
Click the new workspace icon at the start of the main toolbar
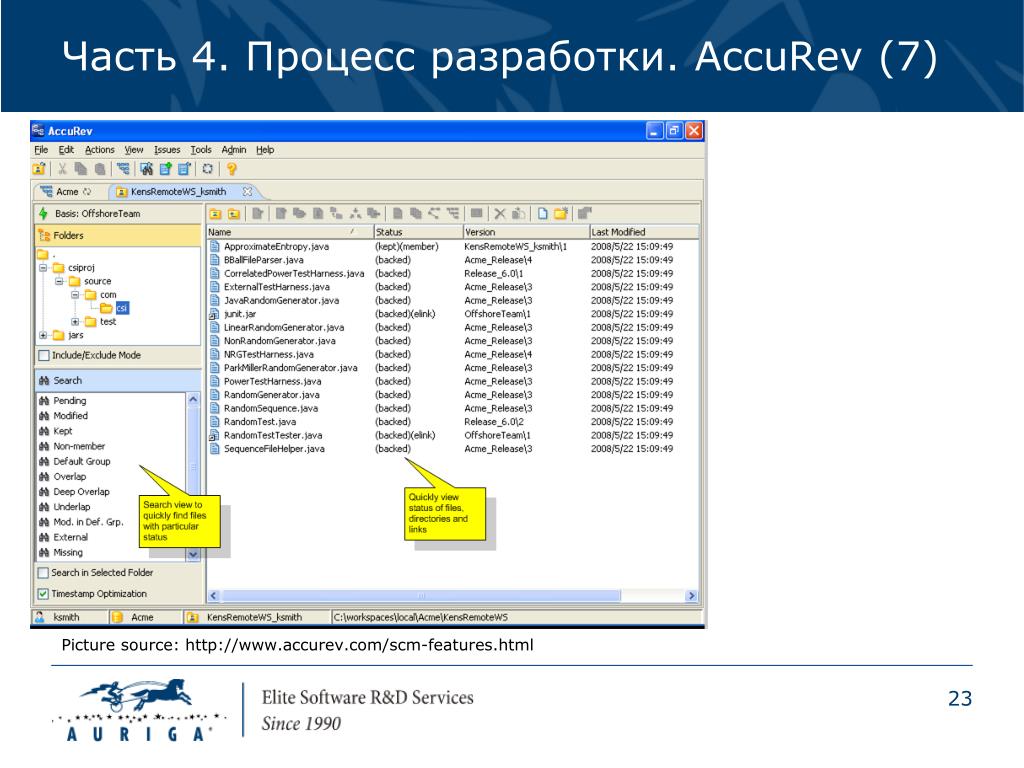pyautogui.click(x=39, y=169)
